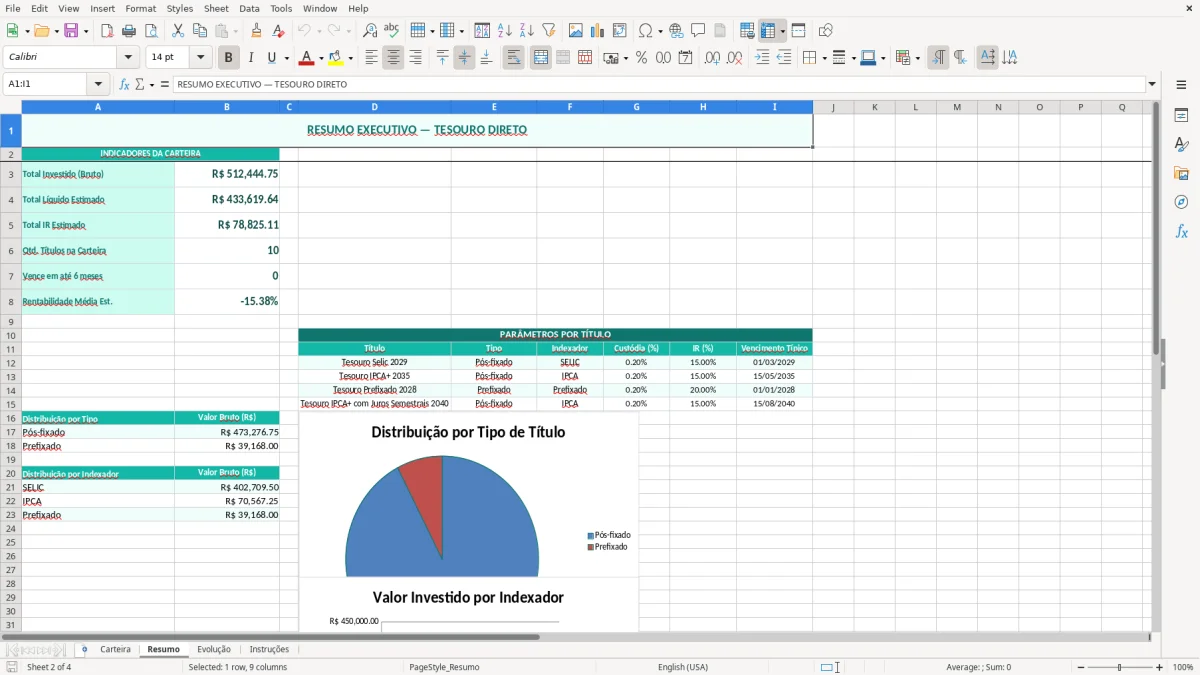The height and width of the screenshot is (675, 1200).
Task: Expand the formula bar
Action: pyautogui.click(x=1152, y=84)
